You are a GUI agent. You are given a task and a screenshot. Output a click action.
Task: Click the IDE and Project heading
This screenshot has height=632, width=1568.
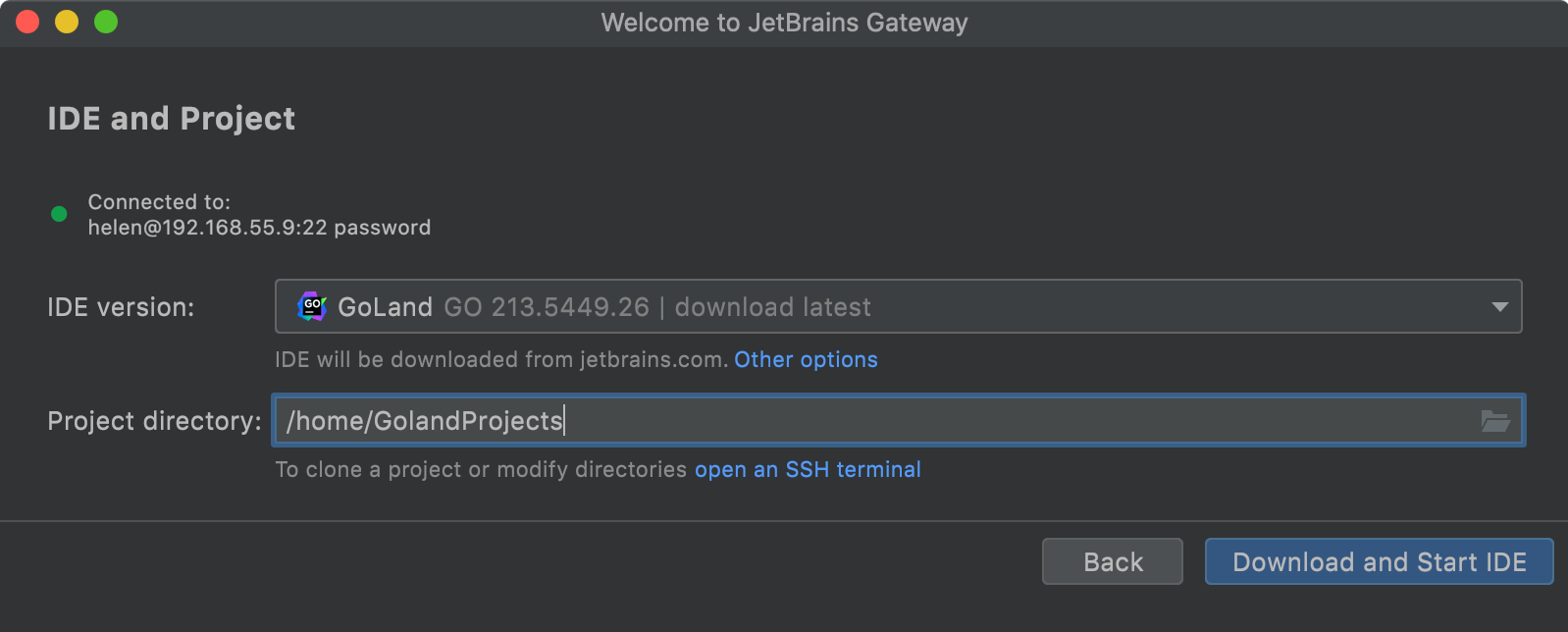coord(171,118)
